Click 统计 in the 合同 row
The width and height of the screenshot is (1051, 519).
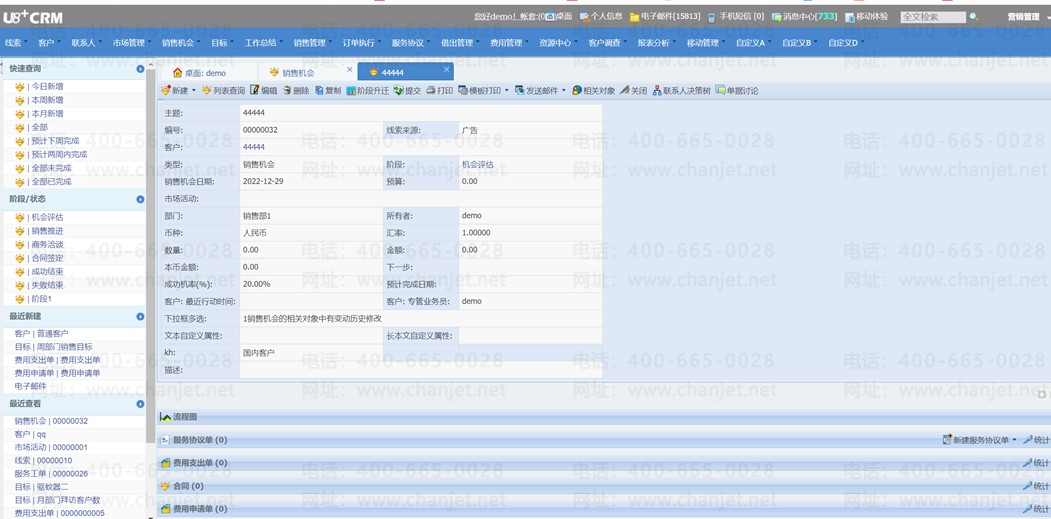tap(1036, 485)
